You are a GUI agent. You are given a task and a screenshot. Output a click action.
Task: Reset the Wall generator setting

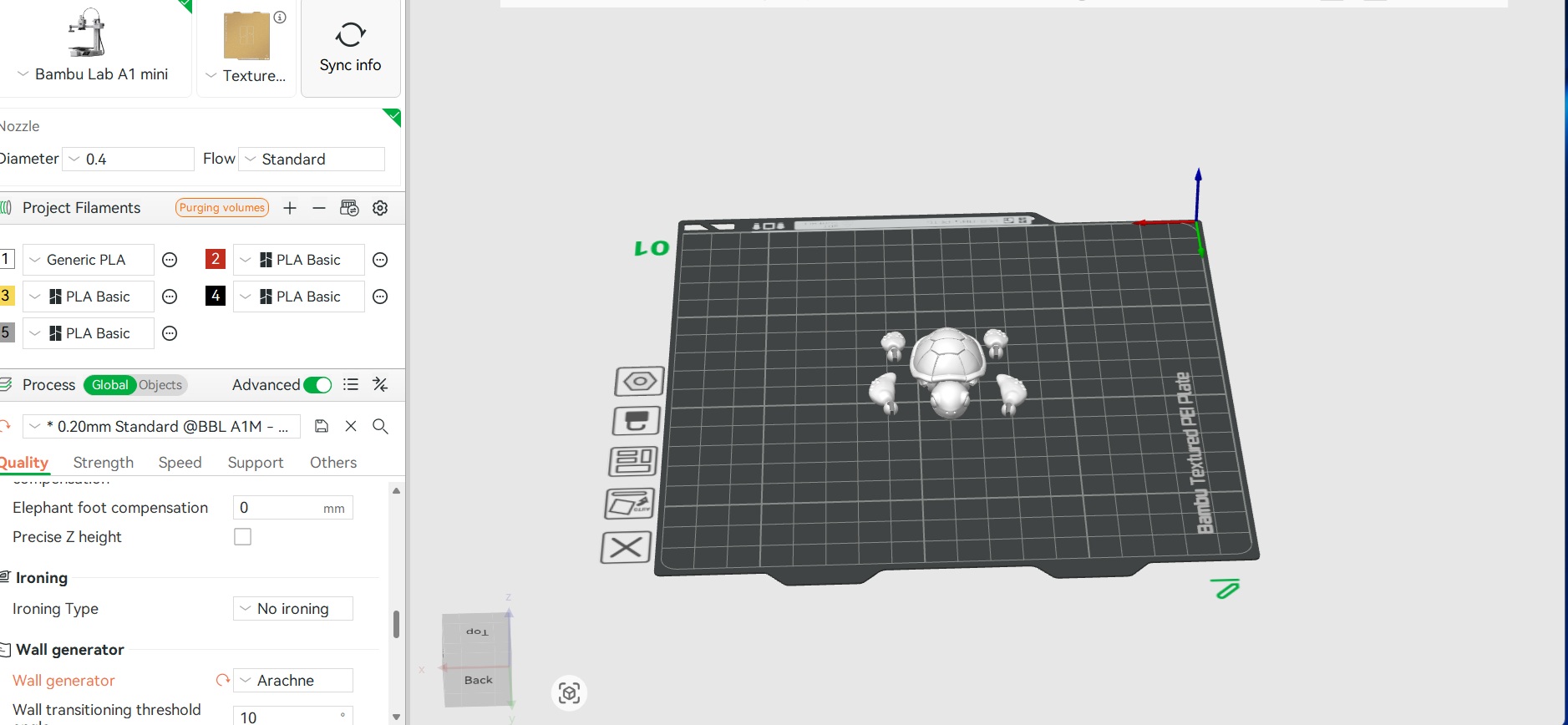(x=222, y=680)
